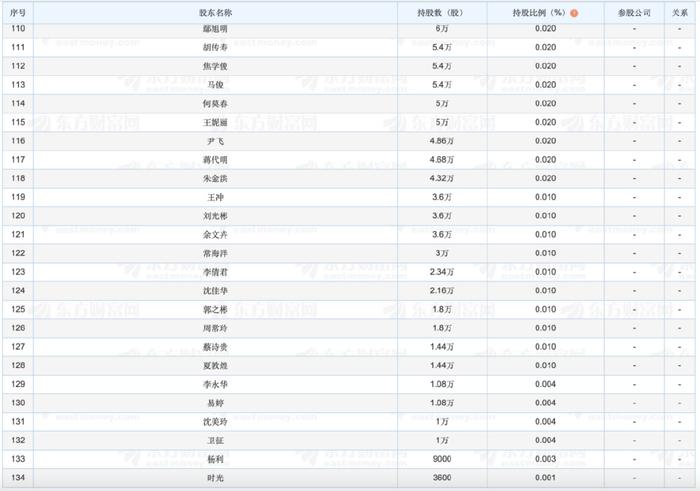Open shareholder 胡传春 in row 111
This screenshot has height=491, width=700.
tap(215, 47)
